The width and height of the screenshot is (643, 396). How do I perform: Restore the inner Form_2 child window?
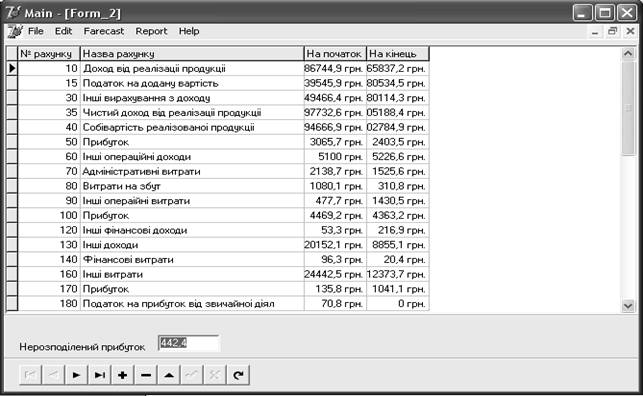(x=612, y=31)
